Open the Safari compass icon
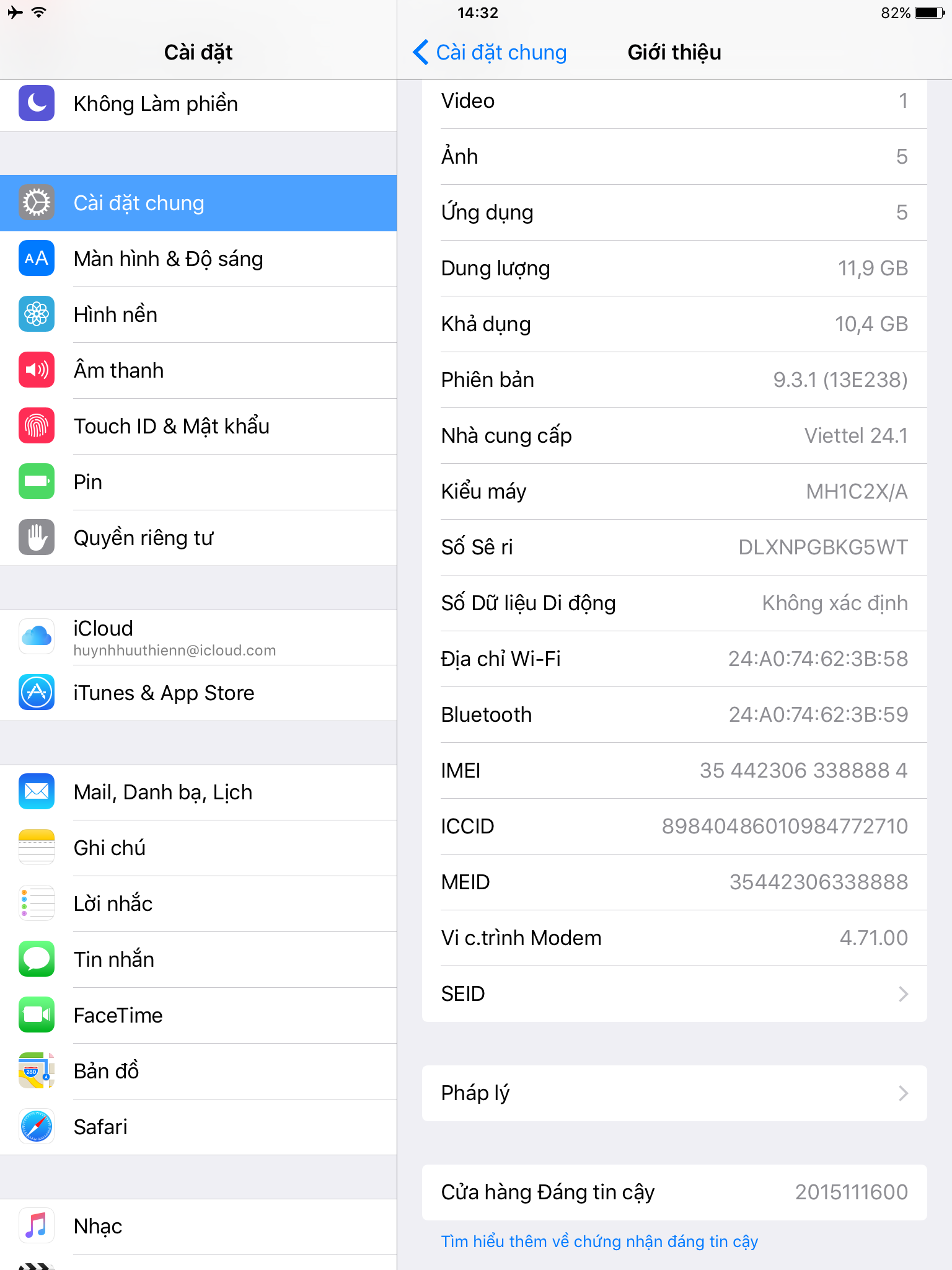The width and height of the screenshot is (952, 1270). (x=37, y=1126)
